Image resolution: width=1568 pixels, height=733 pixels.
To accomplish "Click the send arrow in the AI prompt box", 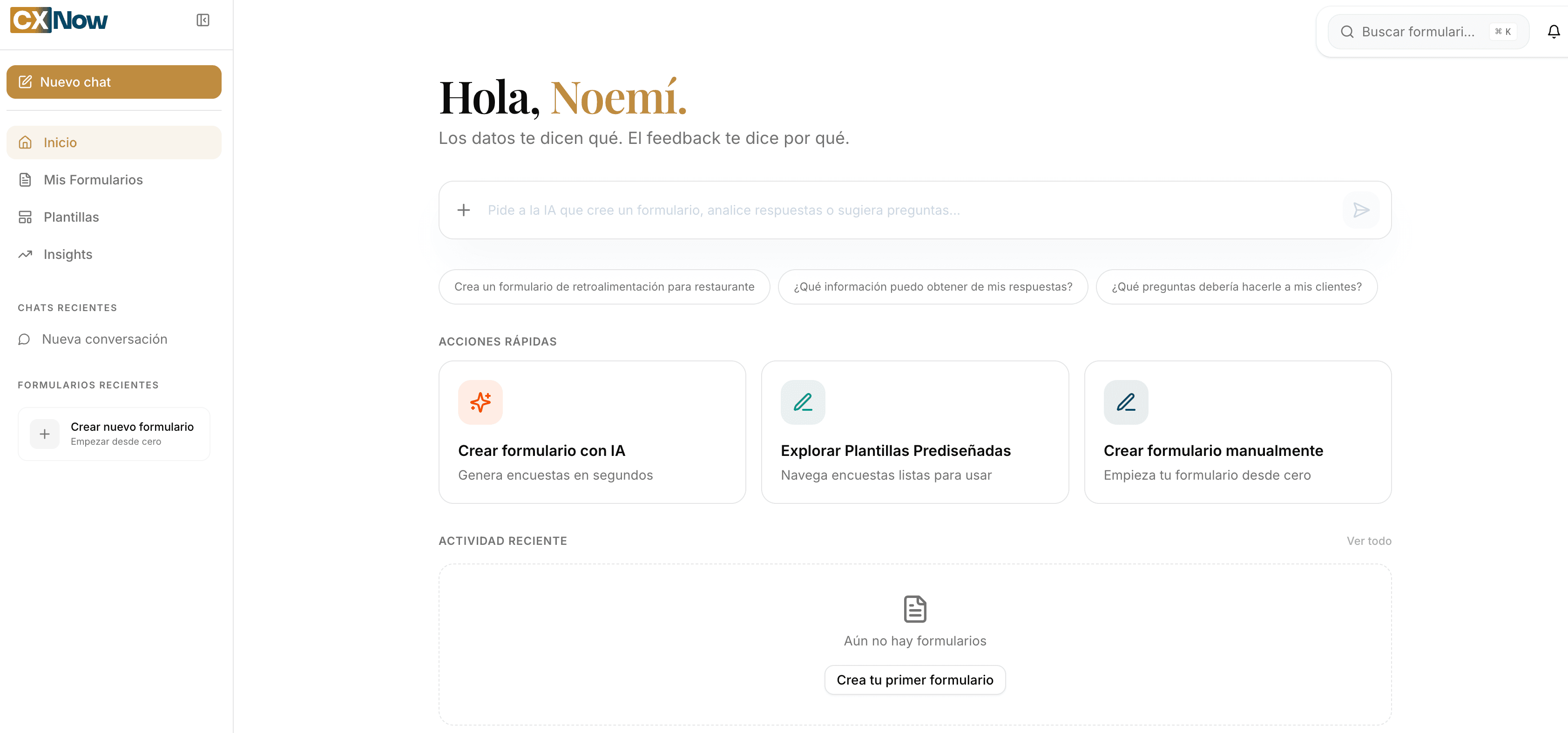I will 1362,210.
